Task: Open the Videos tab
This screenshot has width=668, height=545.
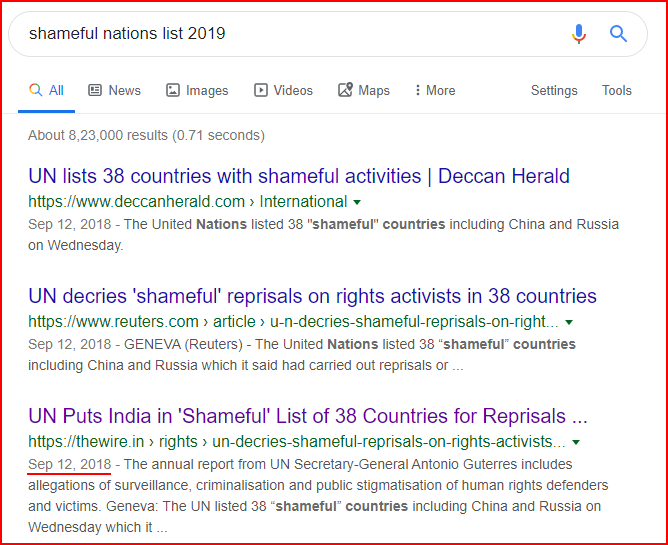Action: [283, 90]
